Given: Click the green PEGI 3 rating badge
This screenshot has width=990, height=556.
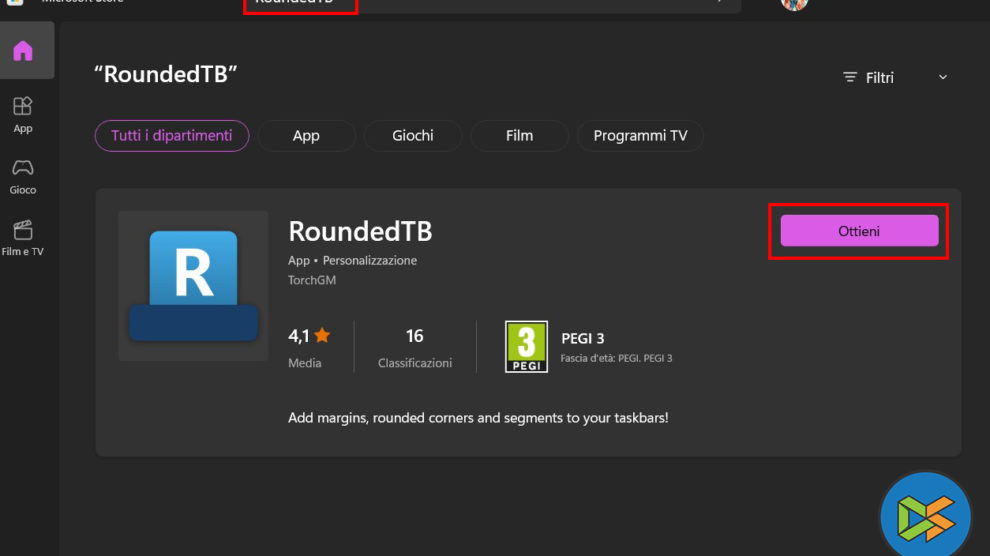Looking at the screenshot, I should click(526, 347).
